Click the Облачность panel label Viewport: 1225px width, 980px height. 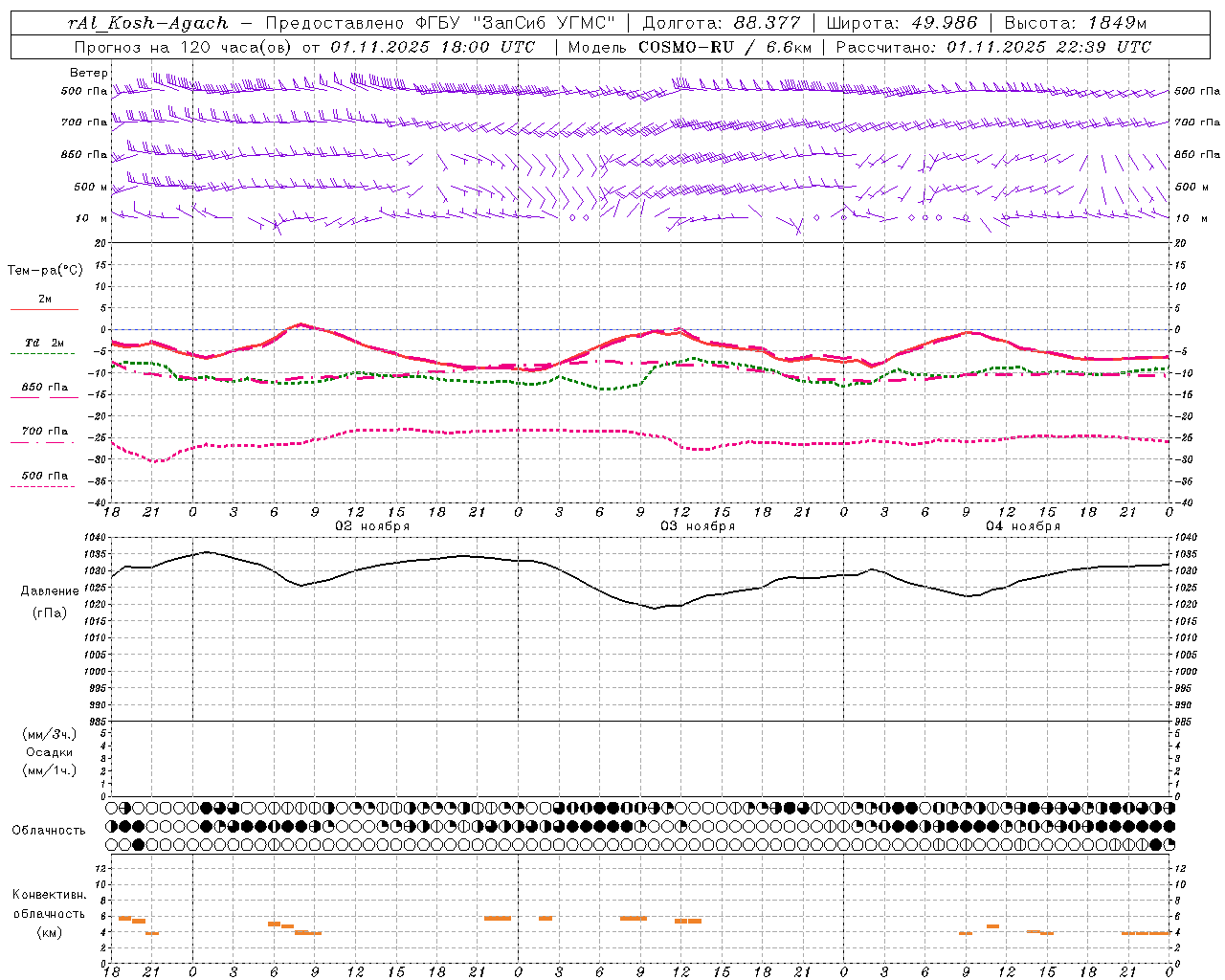tap(49, 830)
